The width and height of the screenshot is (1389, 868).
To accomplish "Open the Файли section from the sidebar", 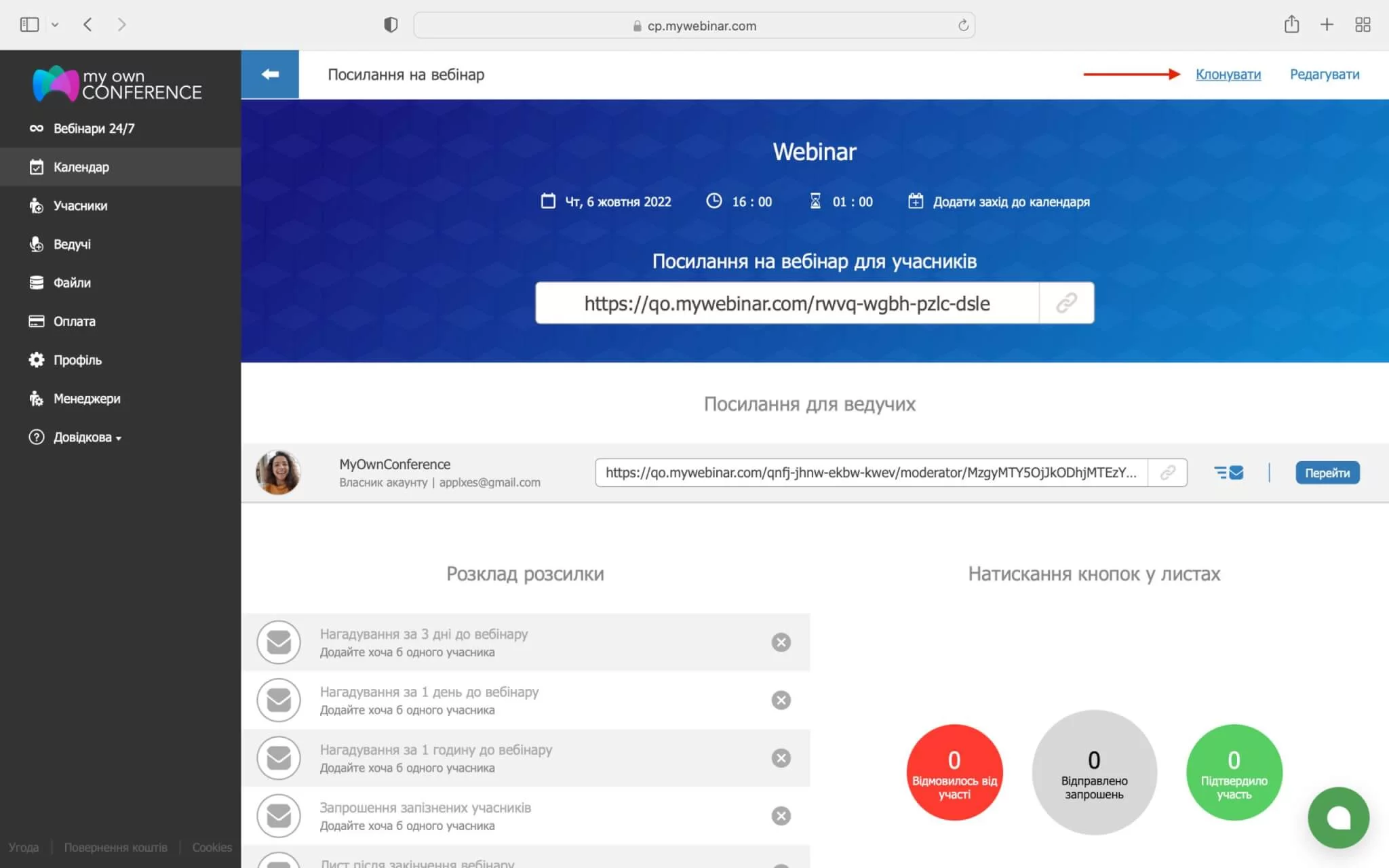I will coord(72,283).
